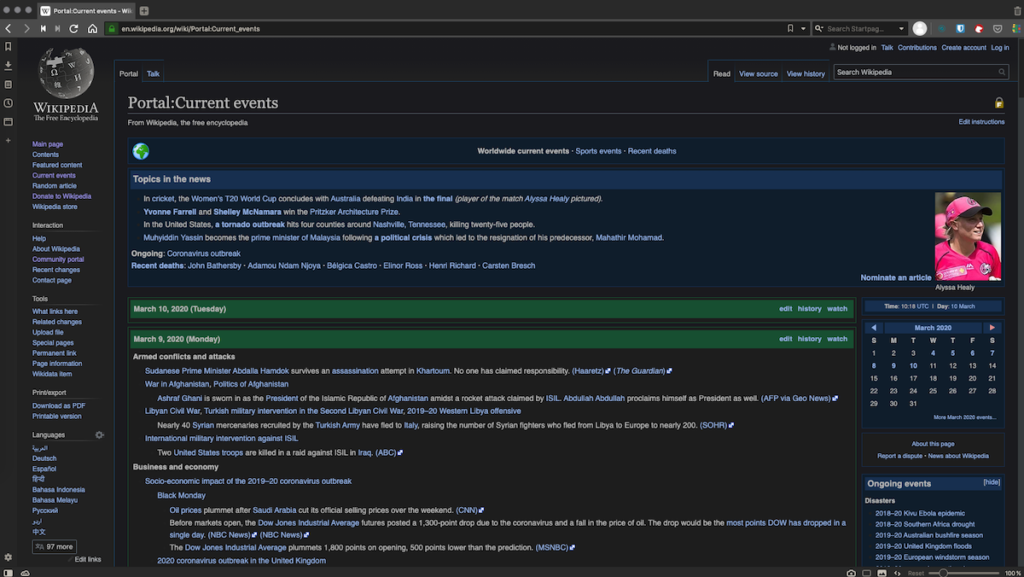Open the Startpage search engine dropdown

902,28
